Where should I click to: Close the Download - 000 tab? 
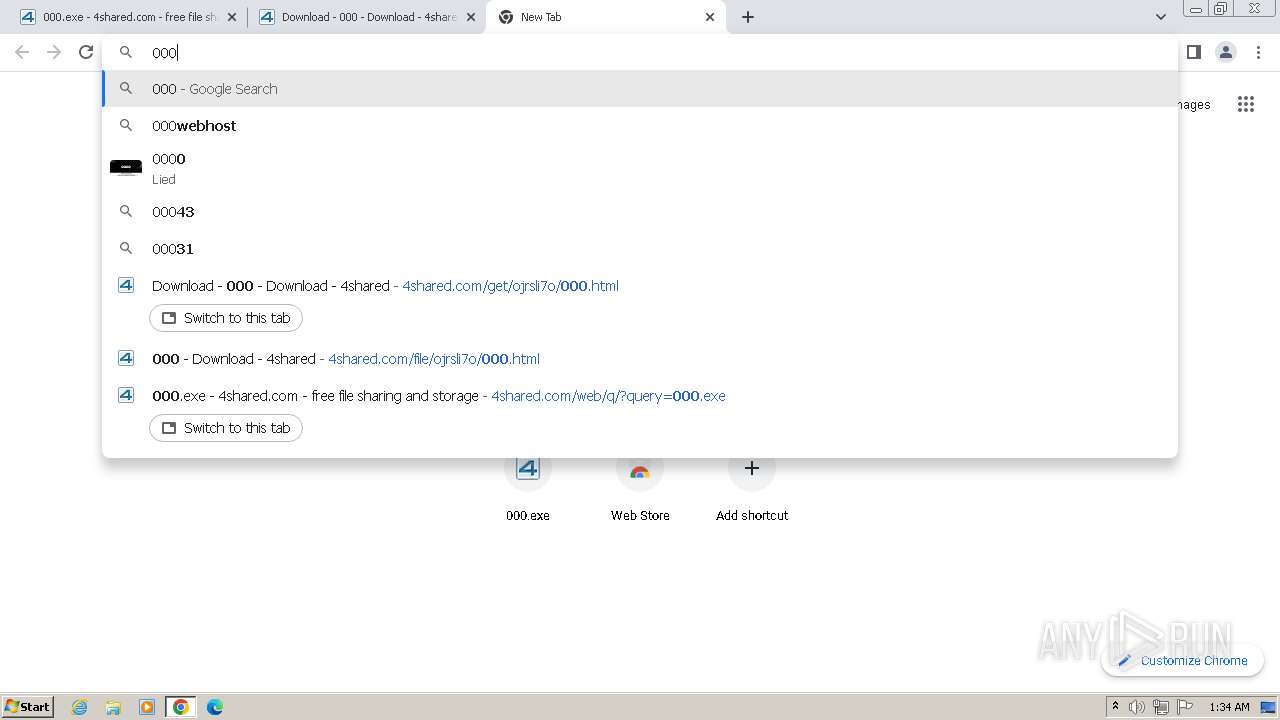tap(471, 17)
